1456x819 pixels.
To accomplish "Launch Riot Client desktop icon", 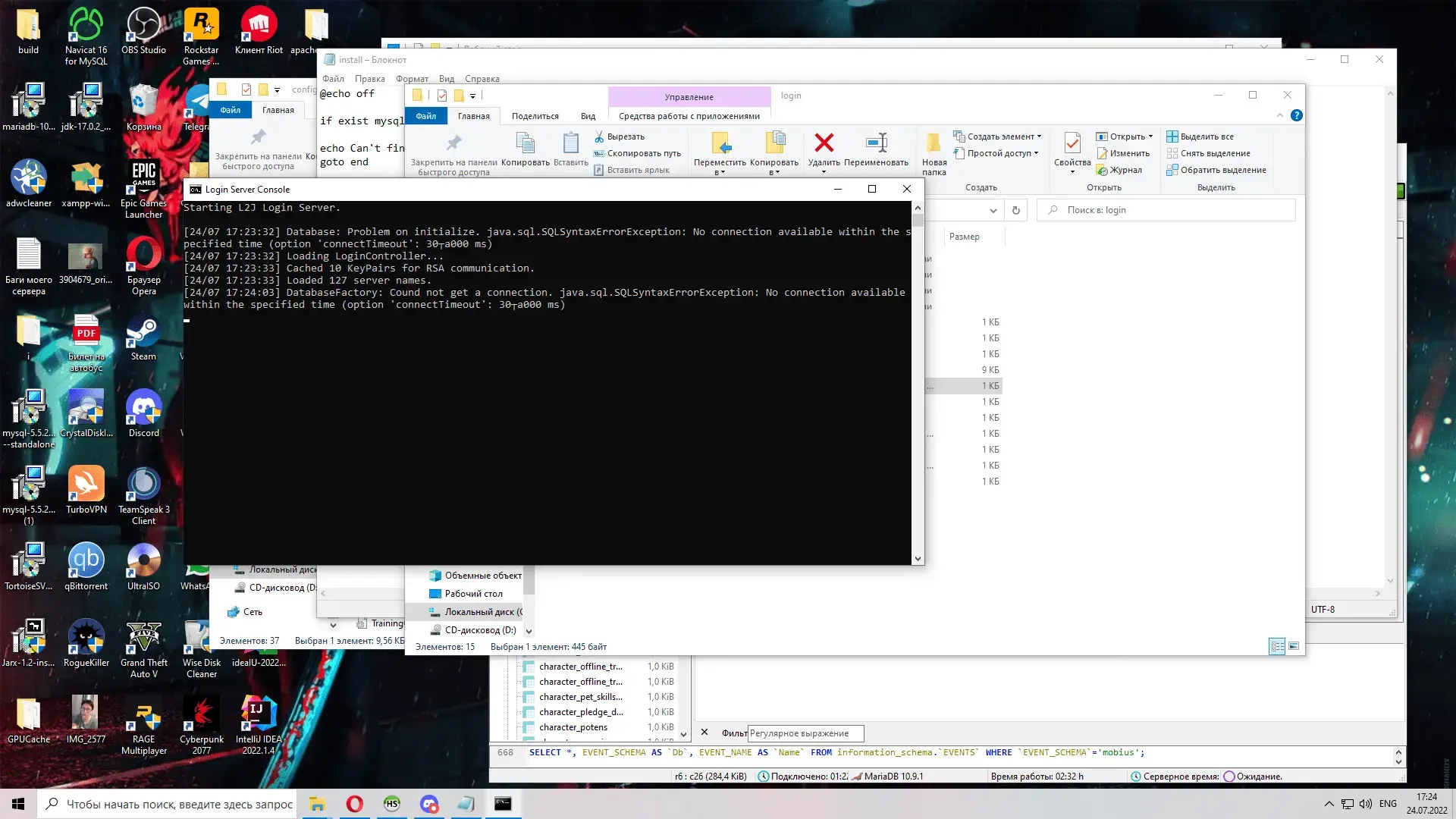I will point(259,30).
